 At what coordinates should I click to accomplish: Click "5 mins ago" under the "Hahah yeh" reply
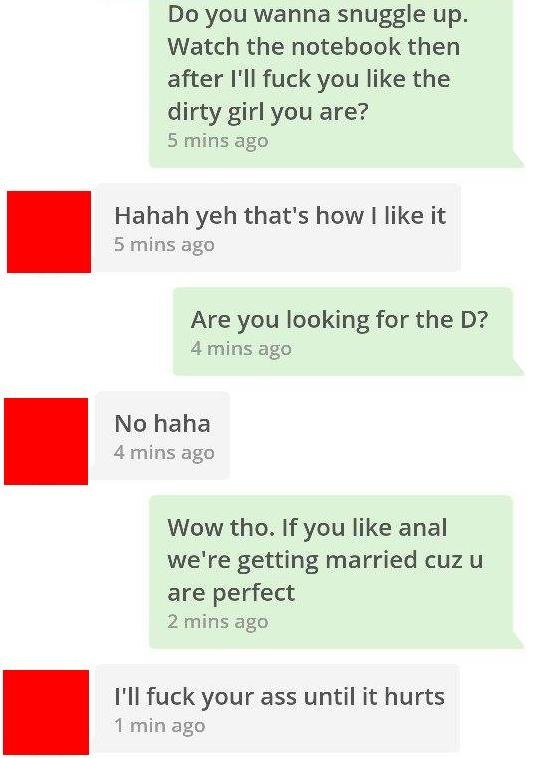click(x=164, y=245)
